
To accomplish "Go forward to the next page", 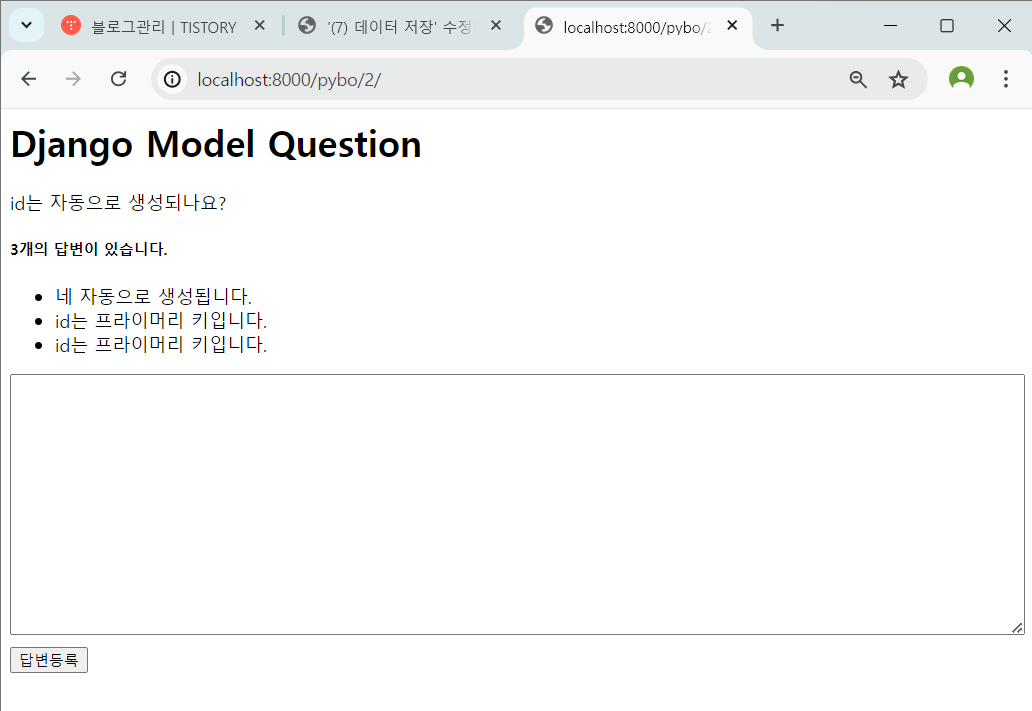I will (x=73, y=79).
